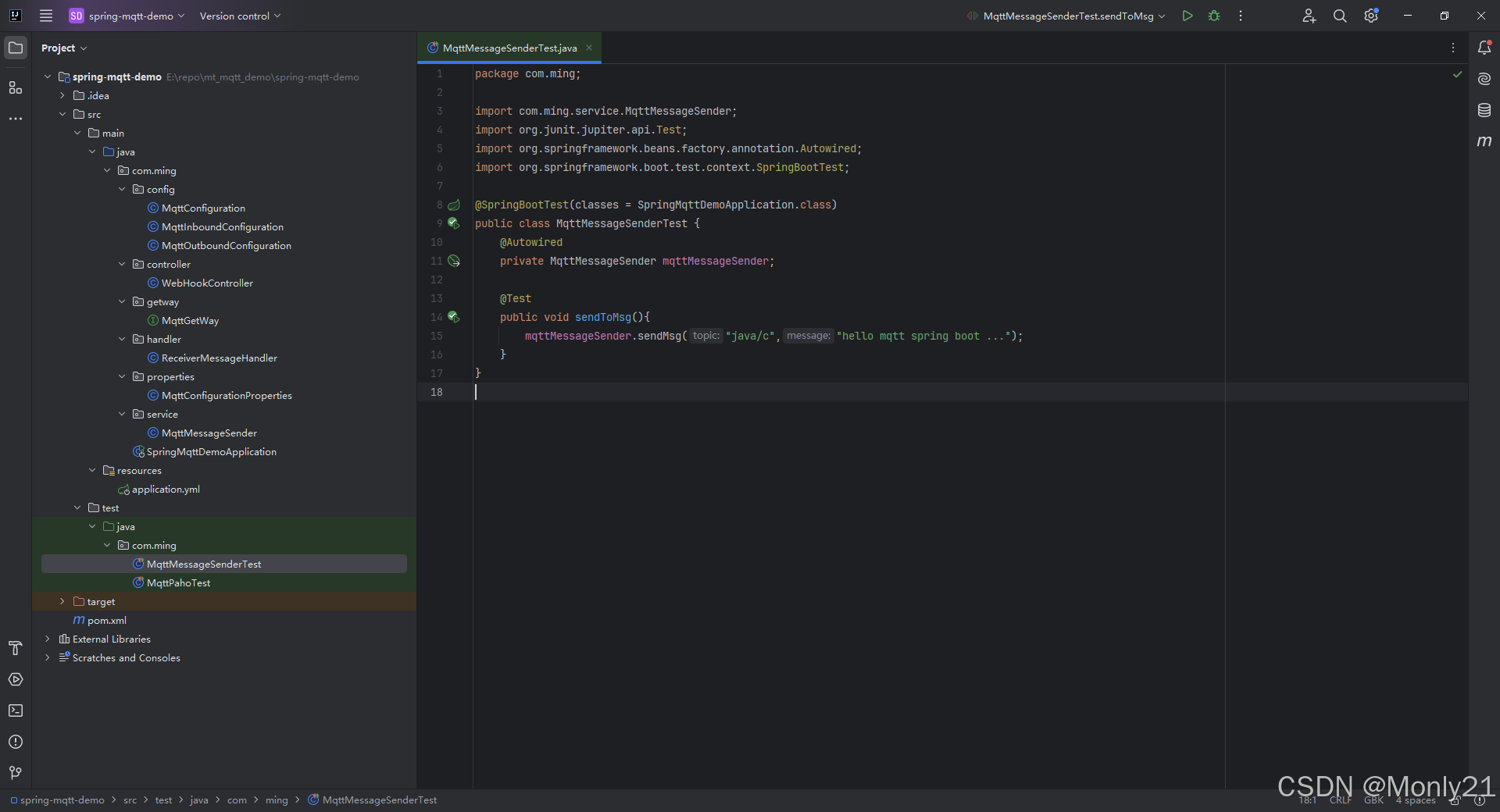
Task: Expand the .idea folder
Action: (62, 95)
